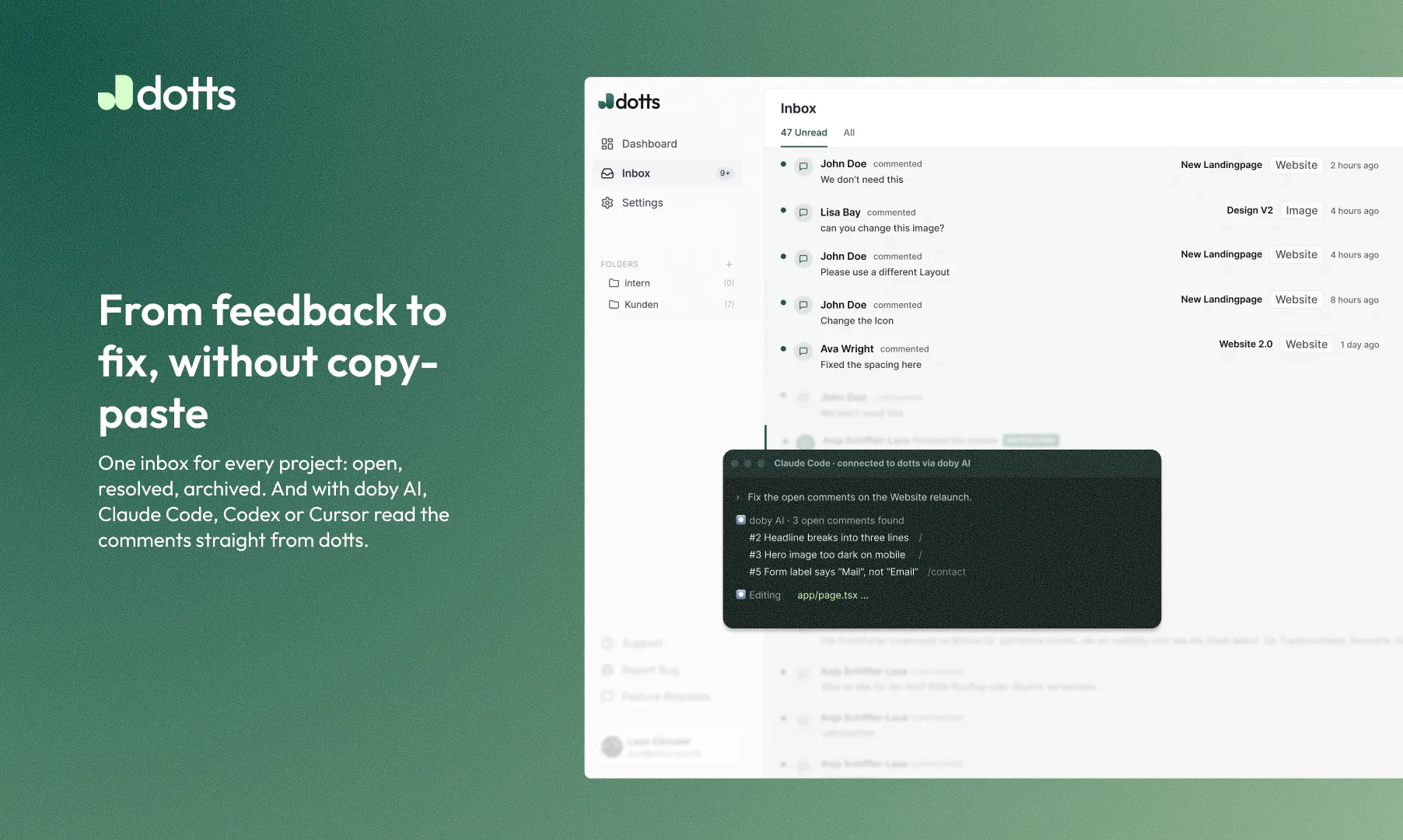
Task: Click "#5 Form label says Mail, not Email"
Action: [x=833, y=572]
